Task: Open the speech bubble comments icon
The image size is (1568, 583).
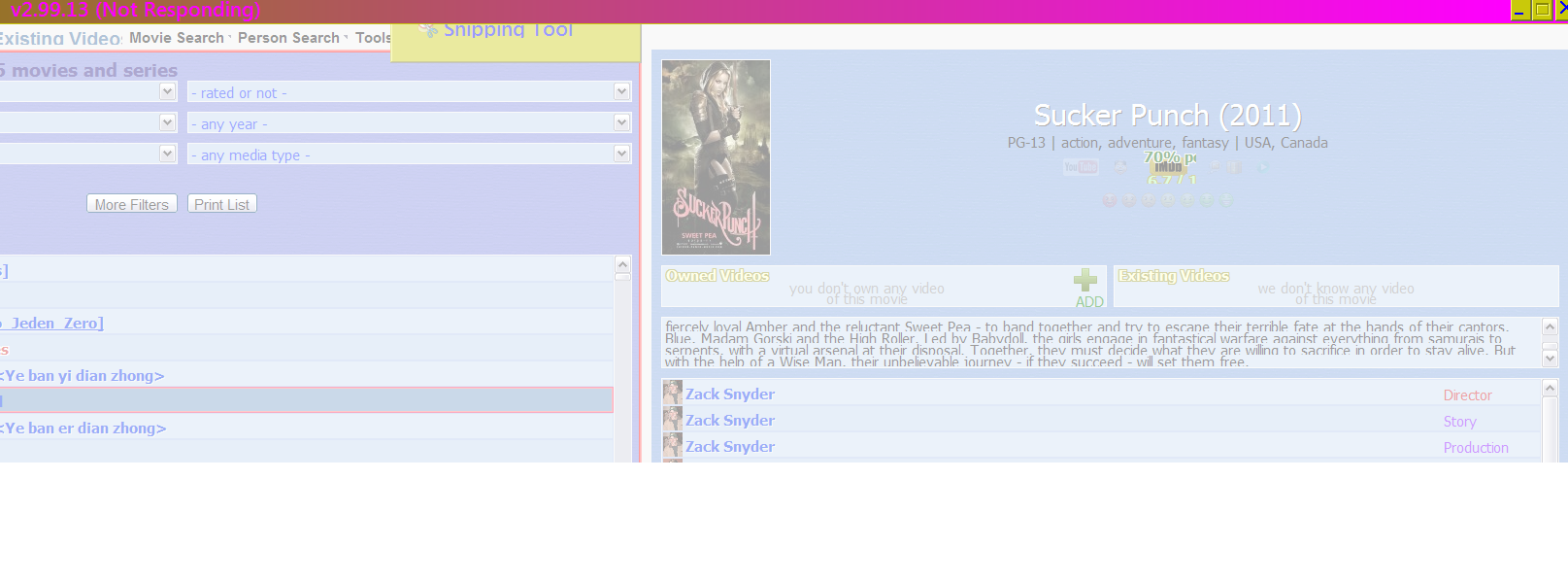Action: tap(1215, 167)
